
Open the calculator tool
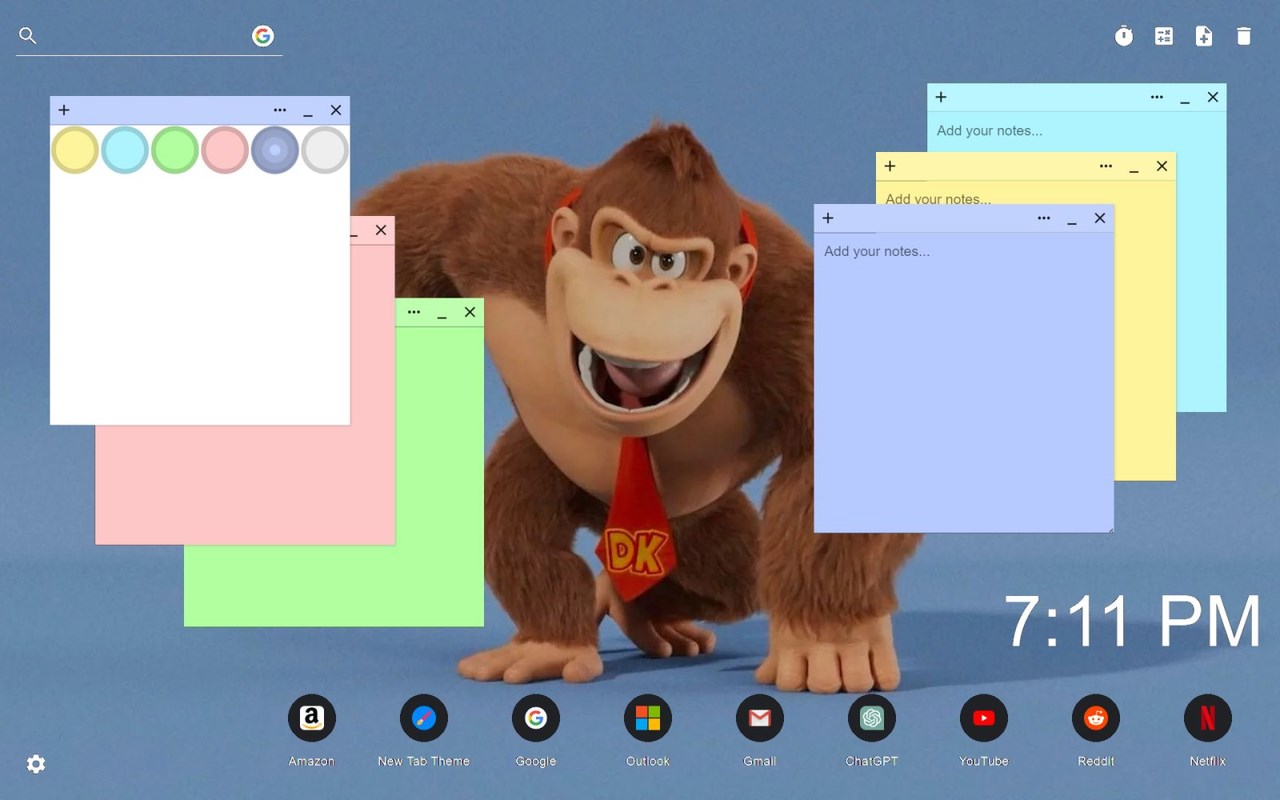coord(1164,36)
